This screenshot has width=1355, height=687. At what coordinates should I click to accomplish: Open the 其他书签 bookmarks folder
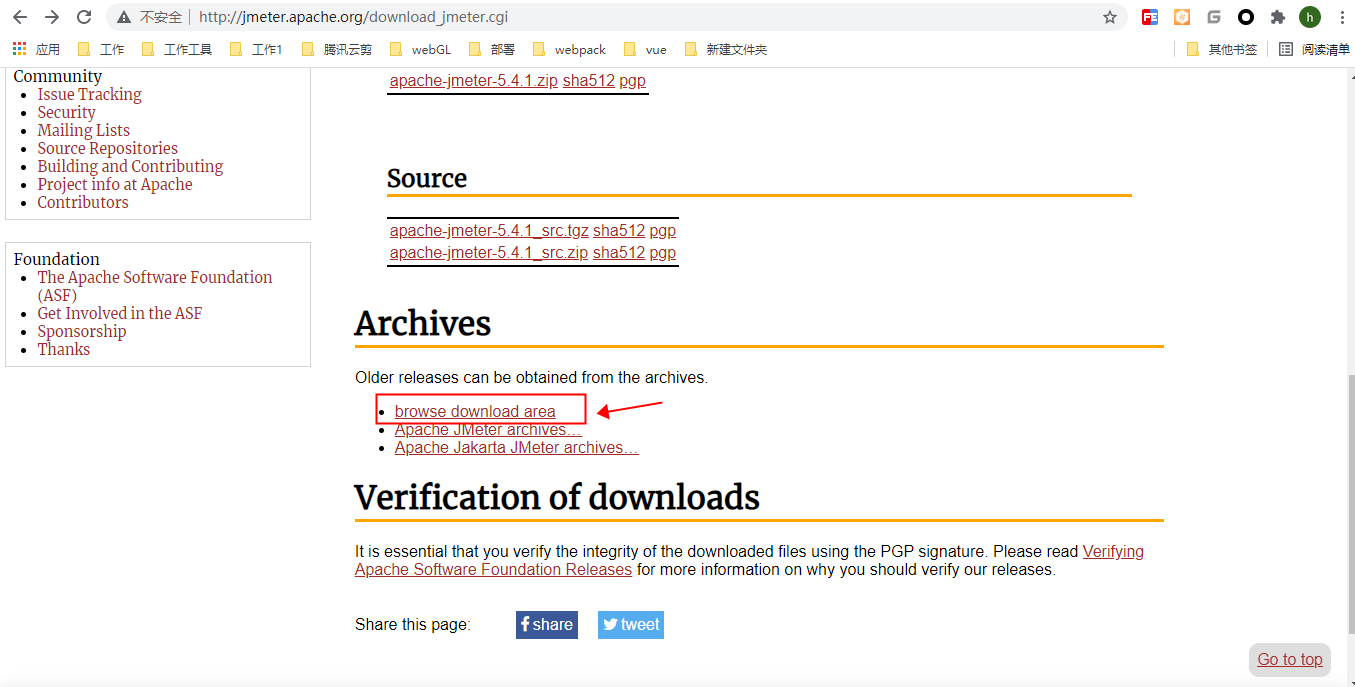tap(1221, 48)
